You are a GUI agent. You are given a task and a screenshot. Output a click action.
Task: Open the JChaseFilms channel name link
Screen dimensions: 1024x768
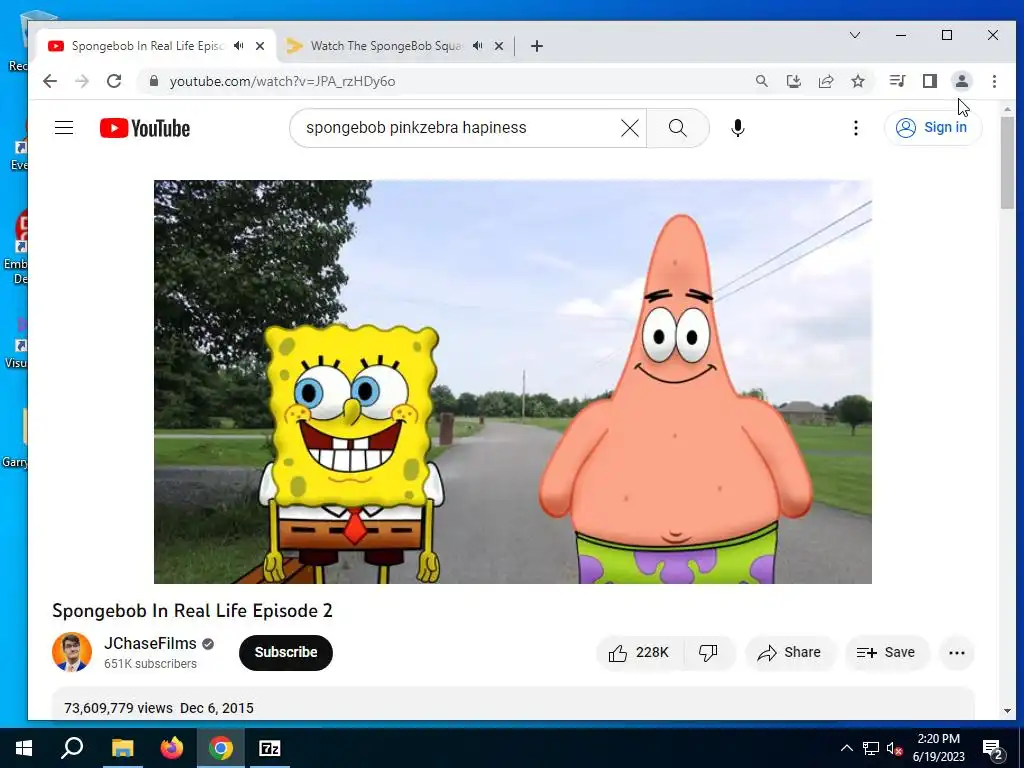click(150, 643)
